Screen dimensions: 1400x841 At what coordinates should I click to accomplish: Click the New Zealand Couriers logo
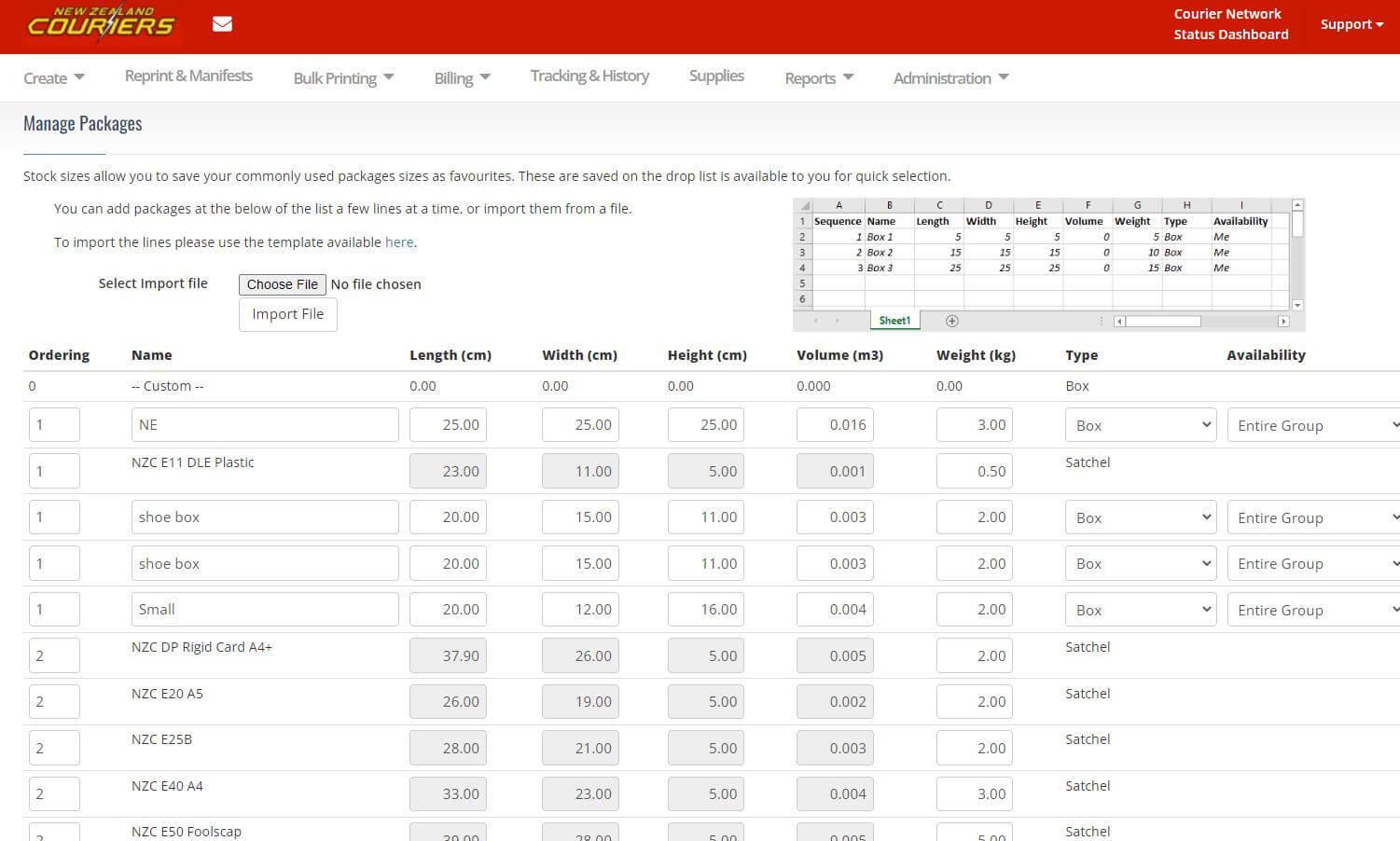101,23
